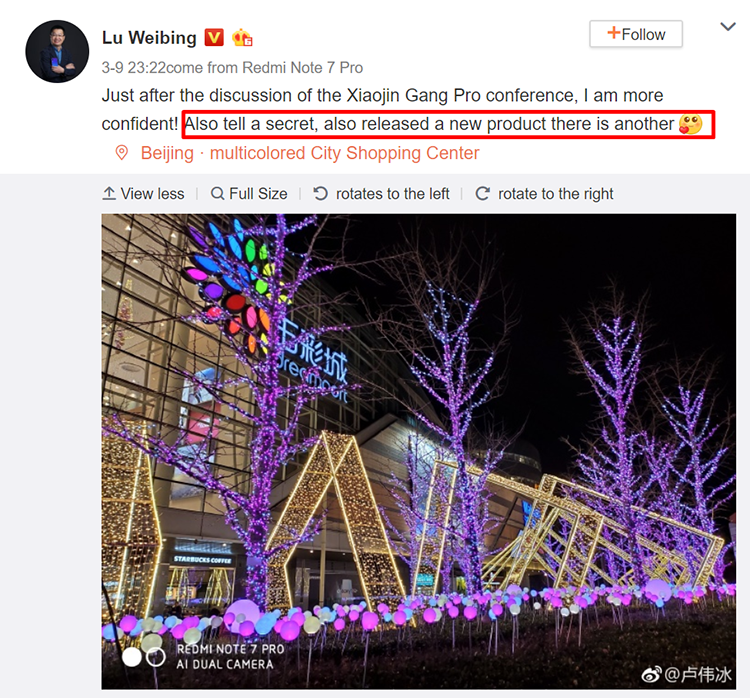Click the Full Size magnifier icon

[218, 193]
